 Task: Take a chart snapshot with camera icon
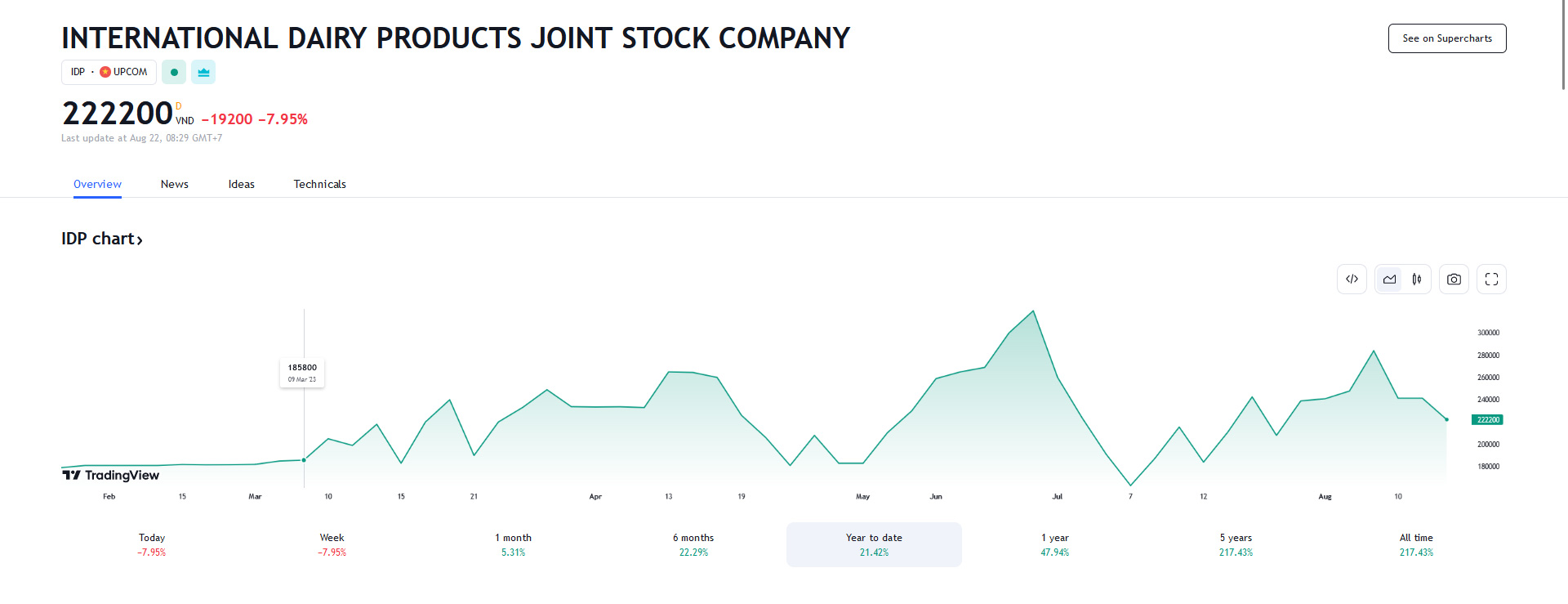coord(1454,280)
